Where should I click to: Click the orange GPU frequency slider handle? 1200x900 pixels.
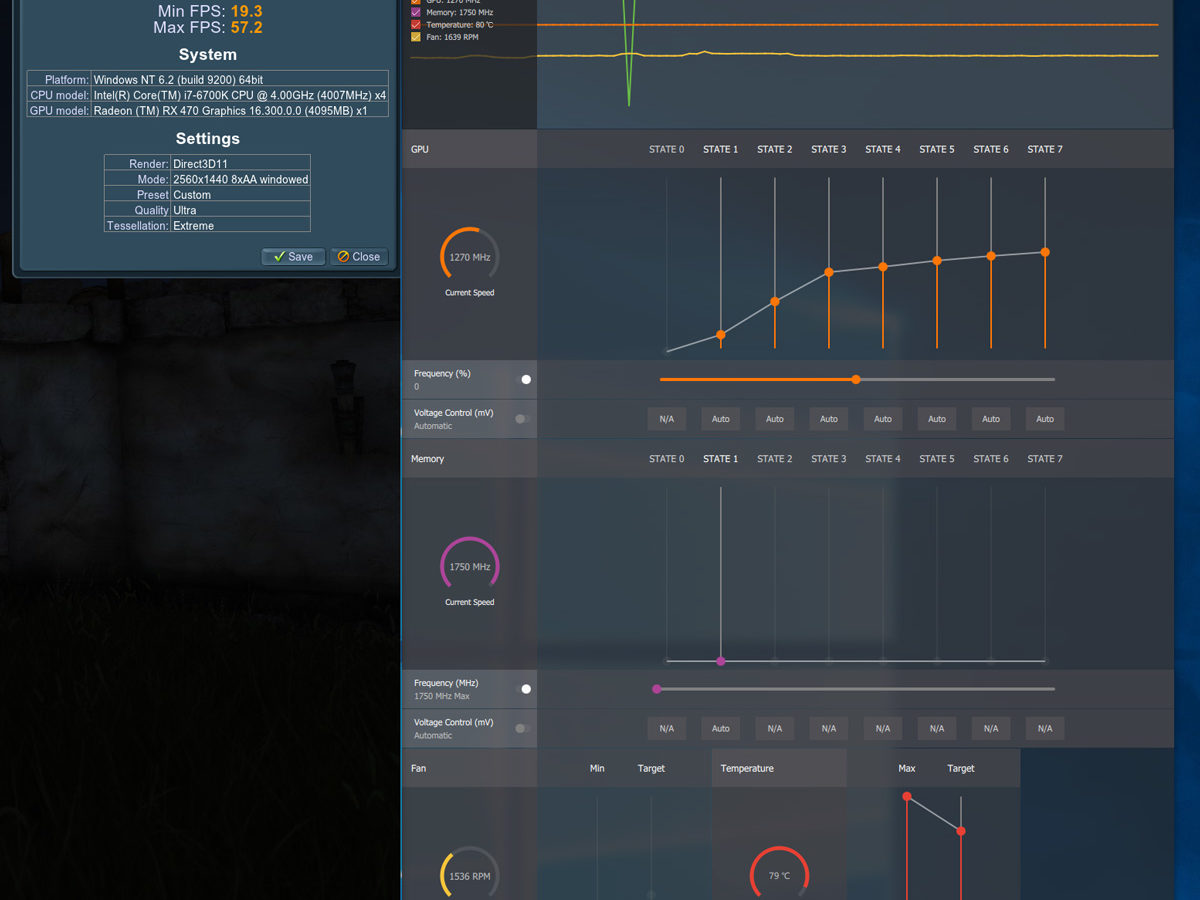tap(856, 380)
